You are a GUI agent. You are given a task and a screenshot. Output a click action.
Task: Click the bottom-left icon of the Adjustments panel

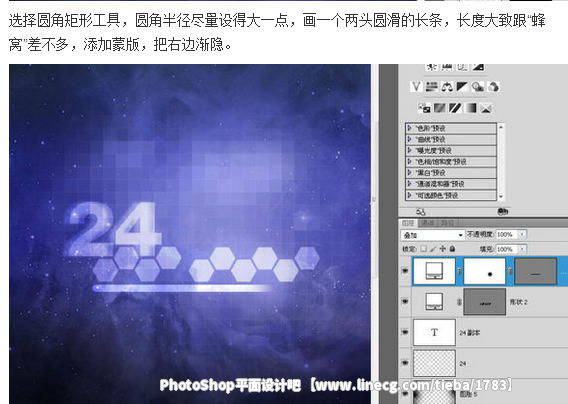point(421,212)
